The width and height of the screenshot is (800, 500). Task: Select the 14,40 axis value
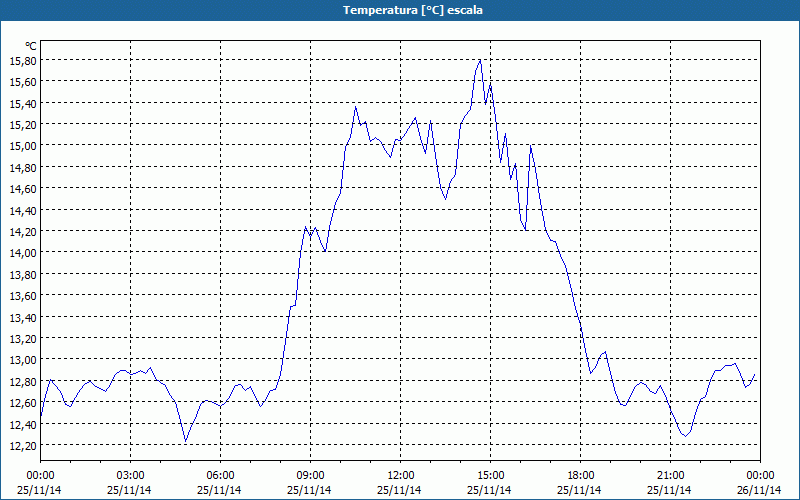(23, 210)
